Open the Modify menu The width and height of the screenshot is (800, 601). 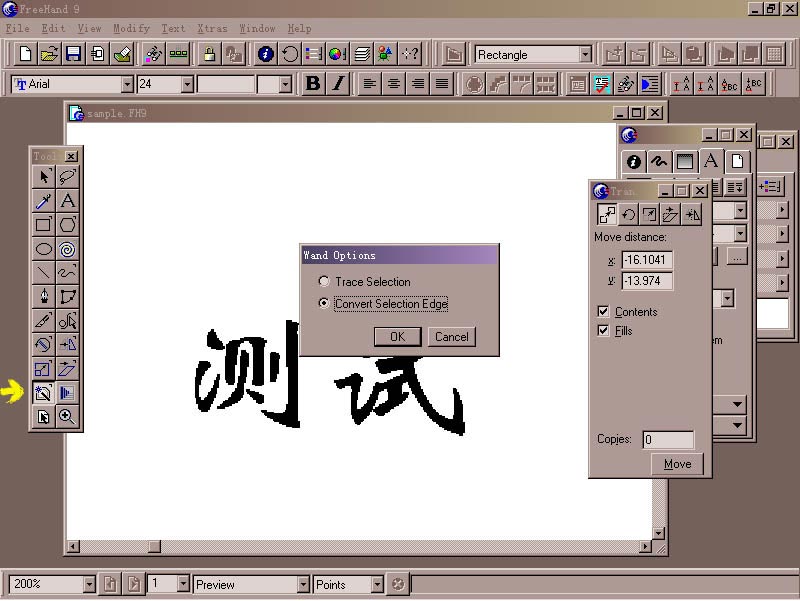point(131,29)
